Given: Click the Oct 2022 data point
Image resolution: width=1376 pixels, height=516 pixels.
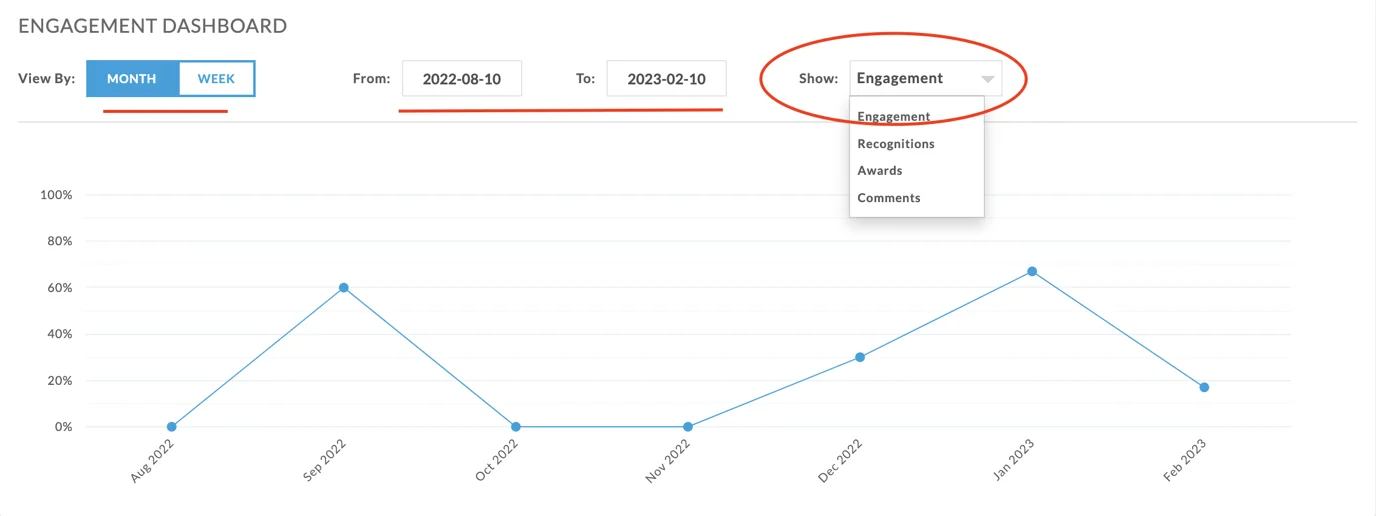Looking at the screenshot, I should point(516,427).
